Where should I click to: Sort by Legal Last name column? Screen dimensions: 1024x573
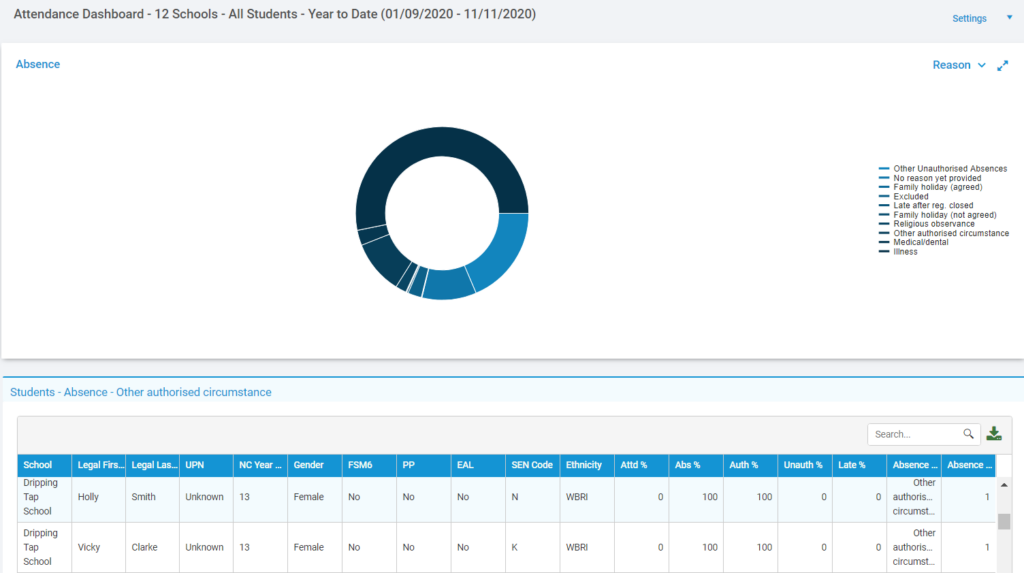click(x=153, y=465)
